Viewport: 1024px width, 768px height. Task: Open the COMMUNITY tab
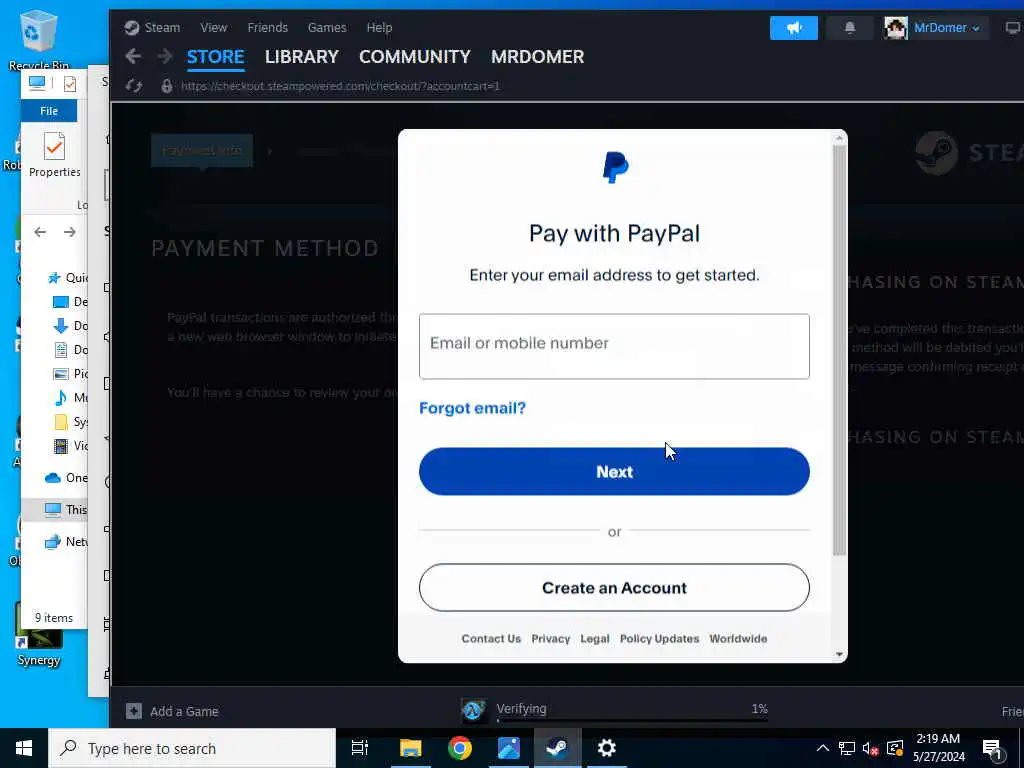point(415,57)
